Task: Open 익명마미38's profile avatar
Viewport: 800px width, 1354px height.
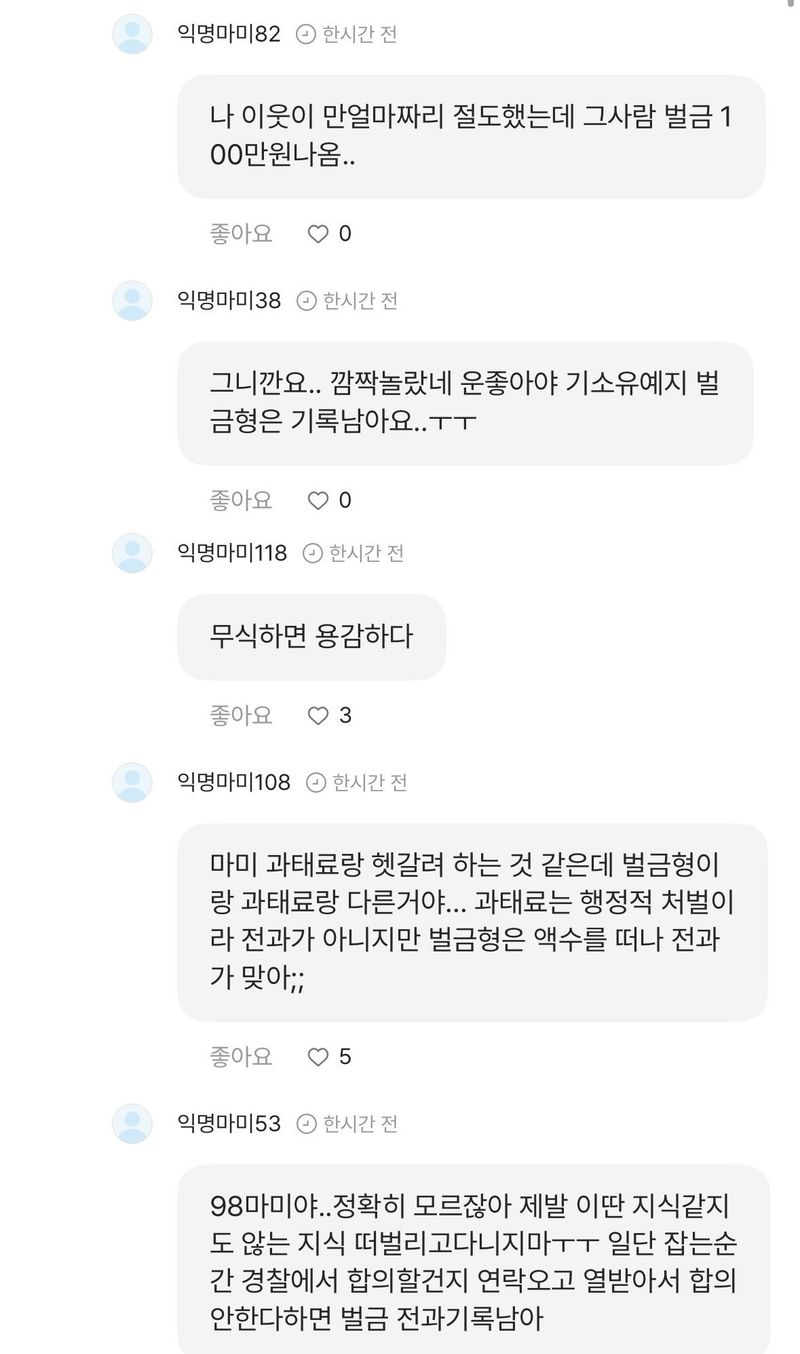Action: coord(132,300)
